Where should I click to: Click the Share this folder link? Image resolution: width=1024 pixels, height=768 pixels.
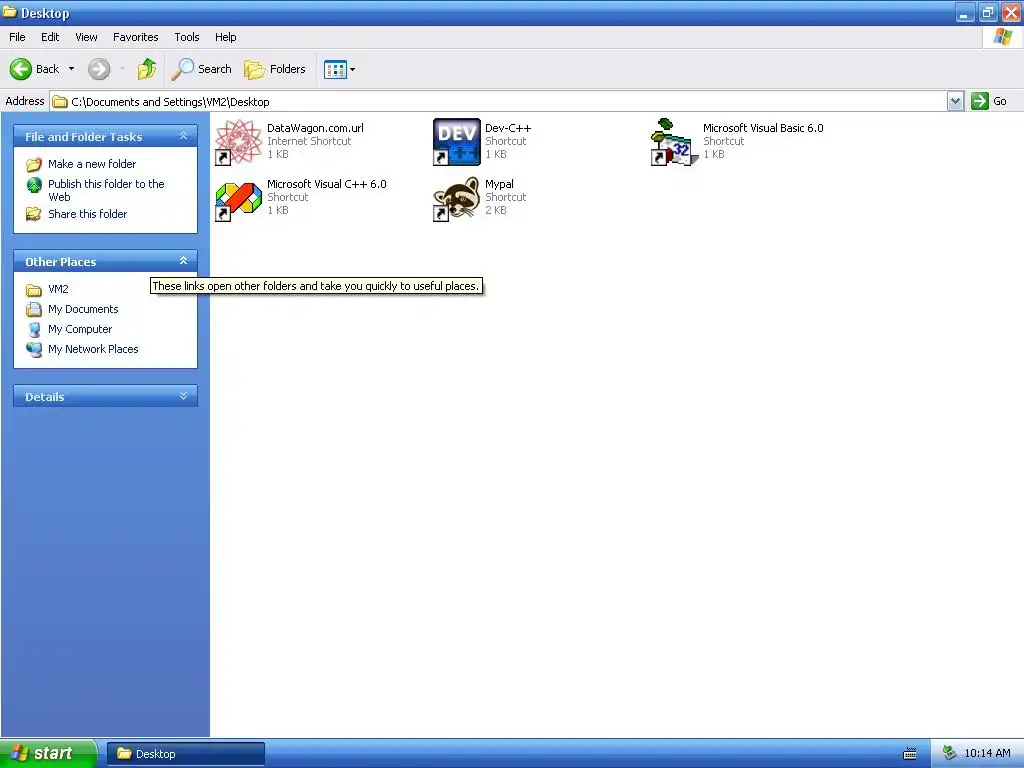(88, 214)
